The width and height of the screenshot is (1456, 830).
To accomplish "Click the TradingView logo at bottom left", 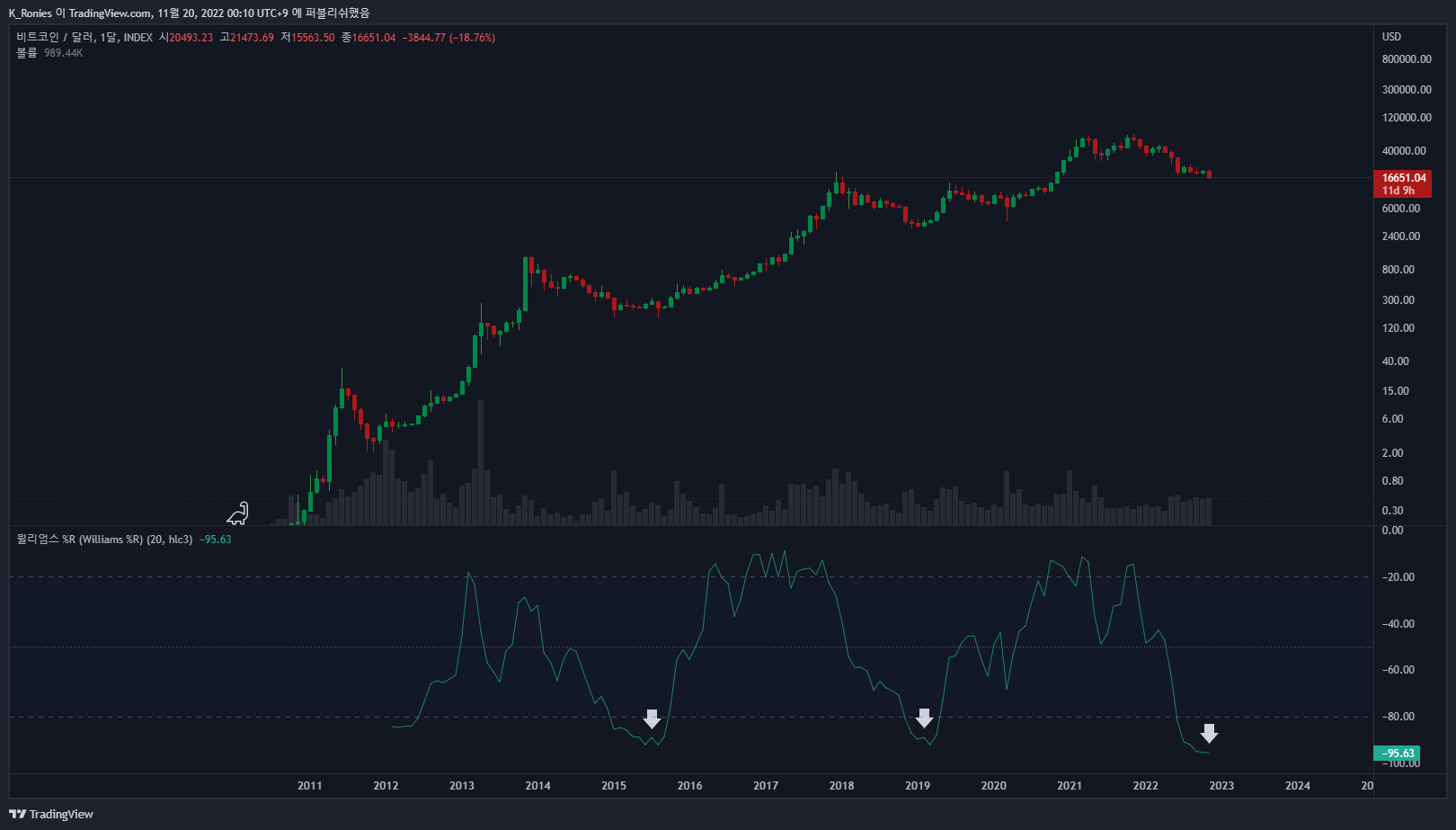I will coord(51,814).
